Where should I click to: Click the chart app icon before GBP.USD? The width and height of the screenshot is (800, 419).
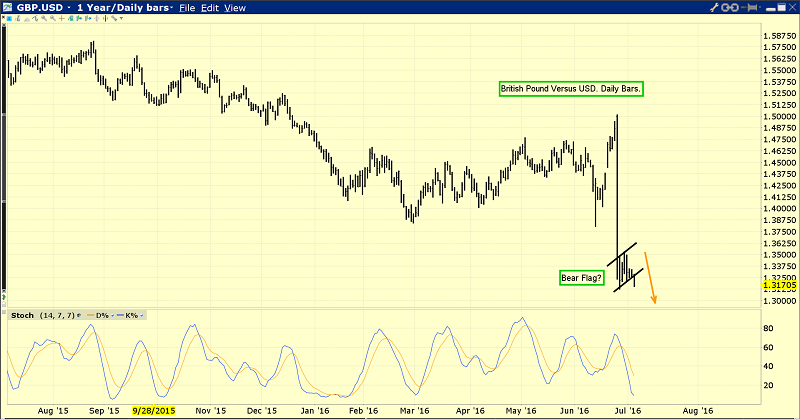pyautogui.click(x=8, y=8)
